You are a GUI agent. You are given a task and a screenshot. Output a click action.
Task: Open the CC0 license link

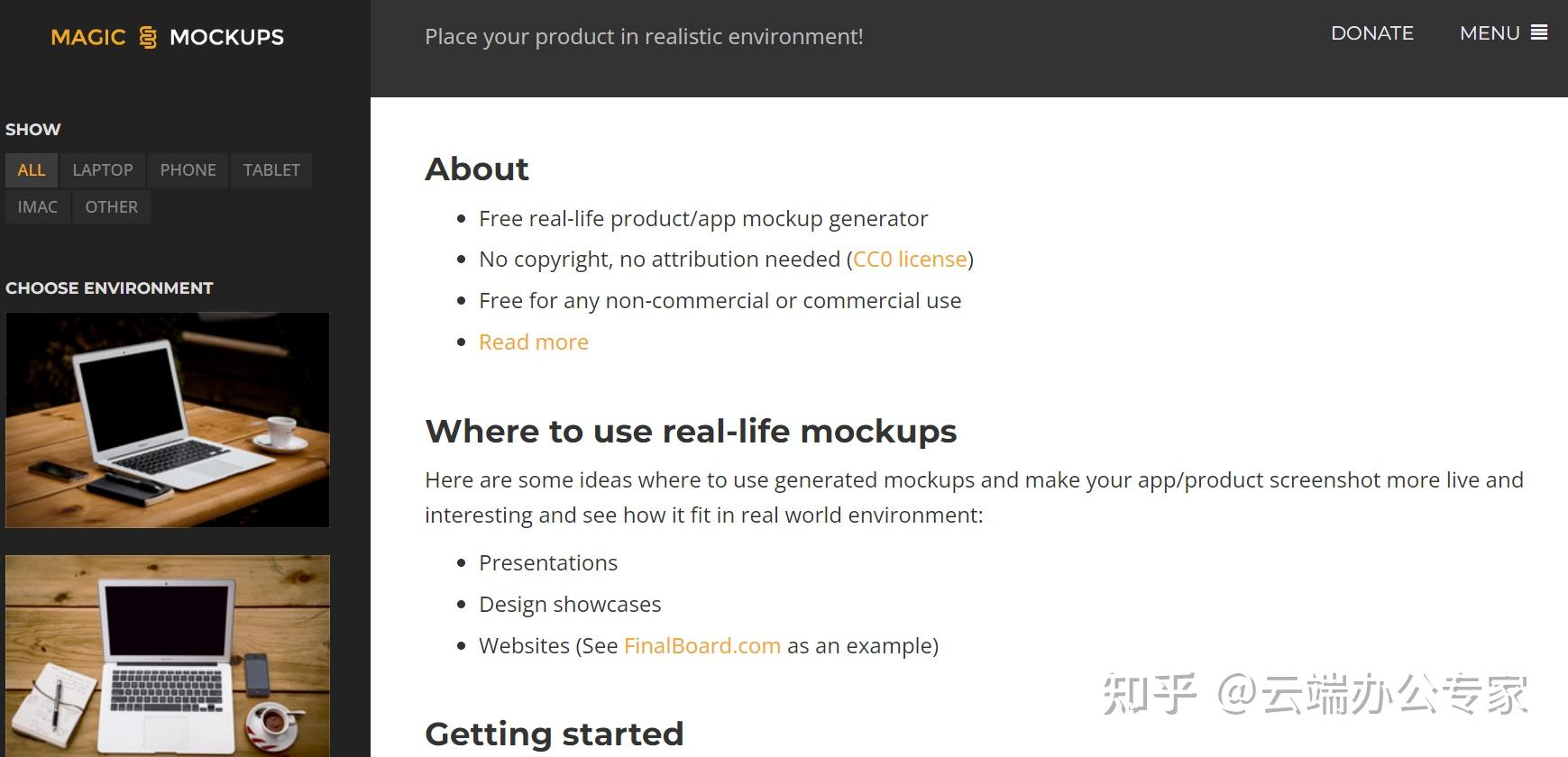point(910,260)
